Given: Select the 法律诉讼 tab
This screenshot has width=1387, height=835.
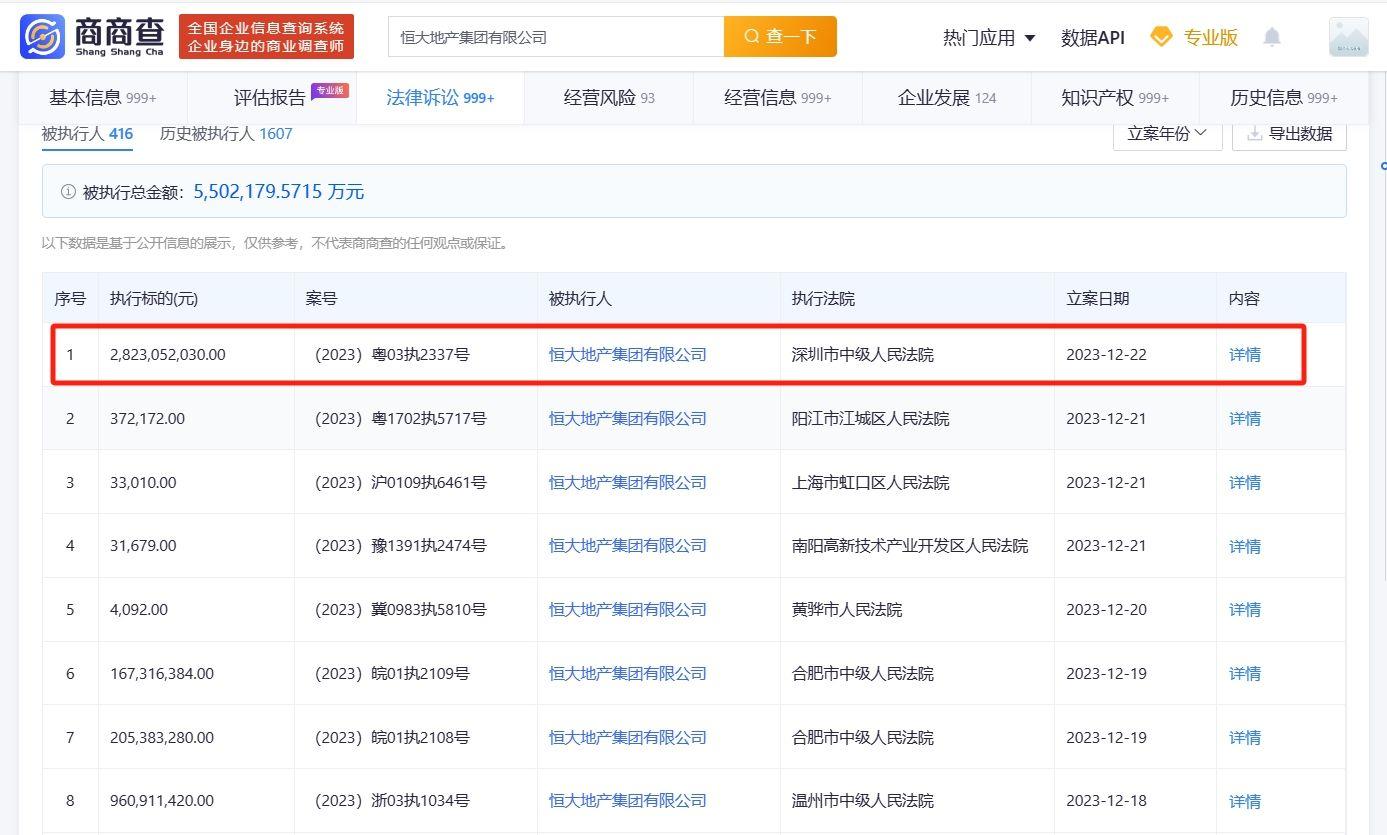Looking at the screenshot, I should (x=440, y=97).
